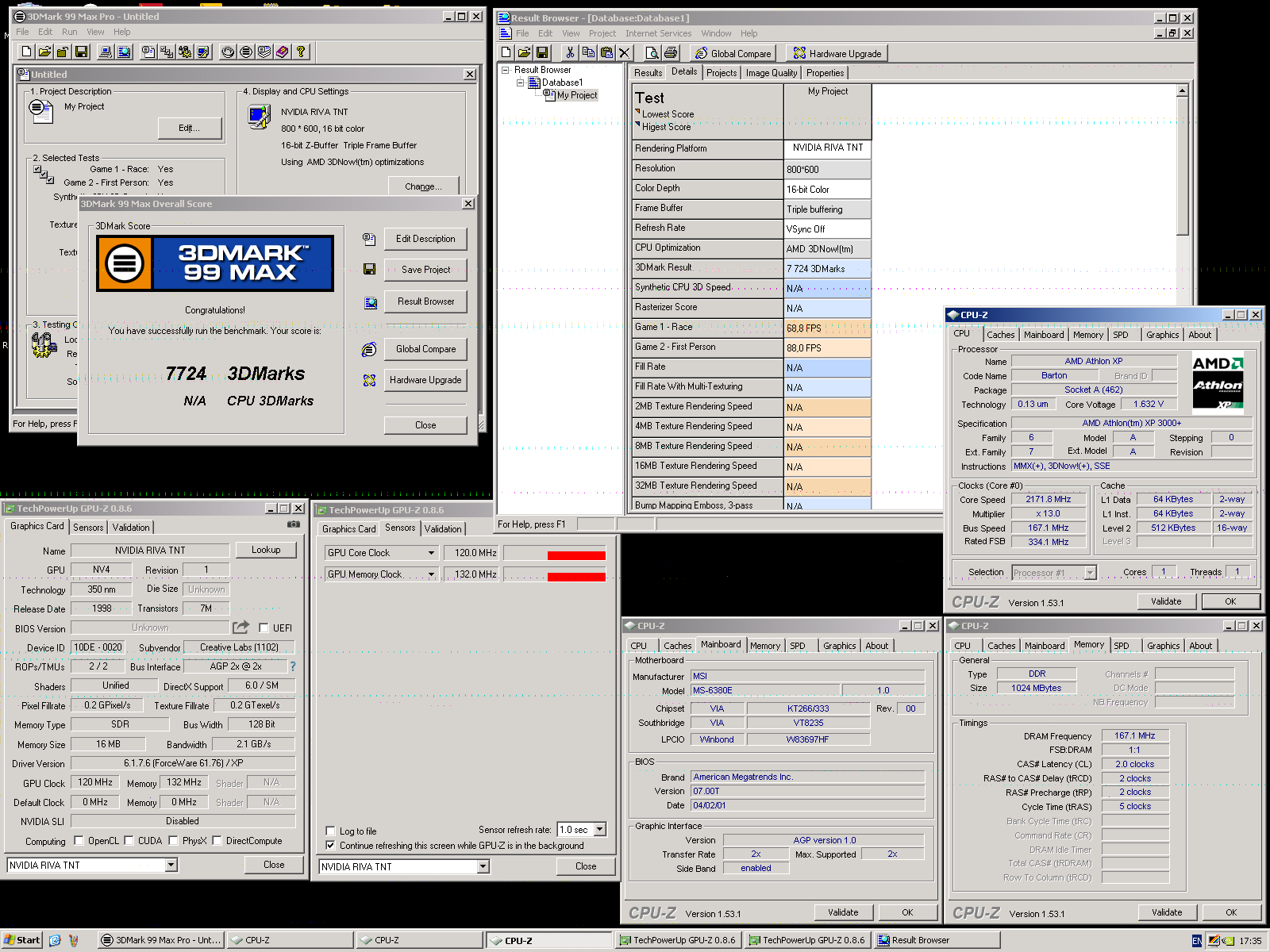This screenshot has height=952, width=1270.
Task: Click purple help book icon in 3DMark toolbar
Action: pos(282,52)
